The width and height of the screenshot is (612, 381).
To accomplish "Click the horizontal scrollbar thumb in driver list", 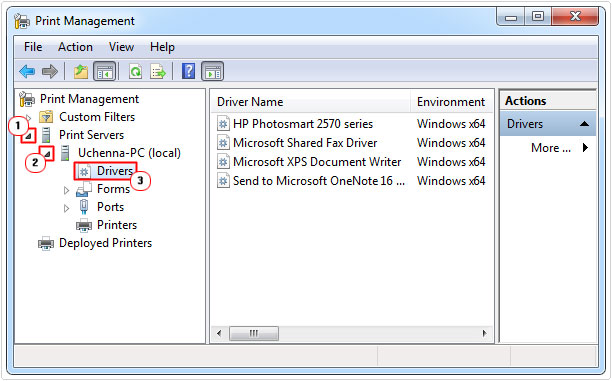I will coord(254,333).
